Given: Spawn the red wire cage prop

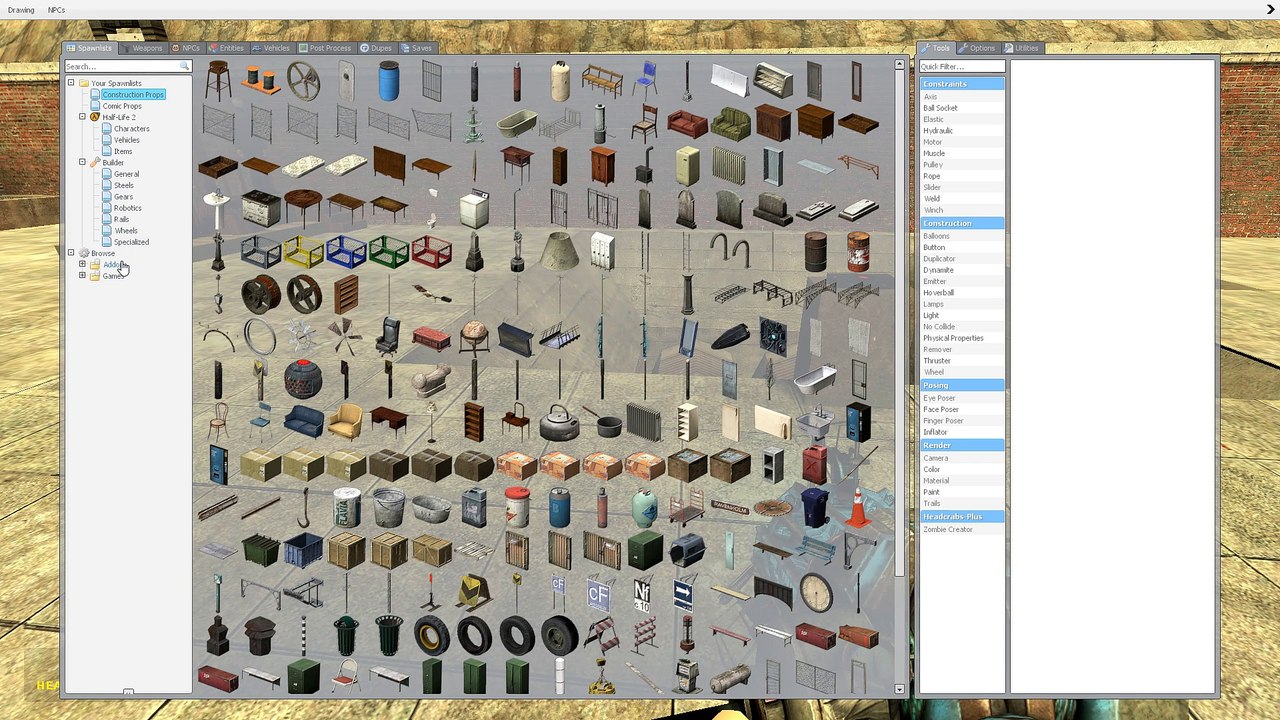Looking at the screenshot, I should coord(432,252).
